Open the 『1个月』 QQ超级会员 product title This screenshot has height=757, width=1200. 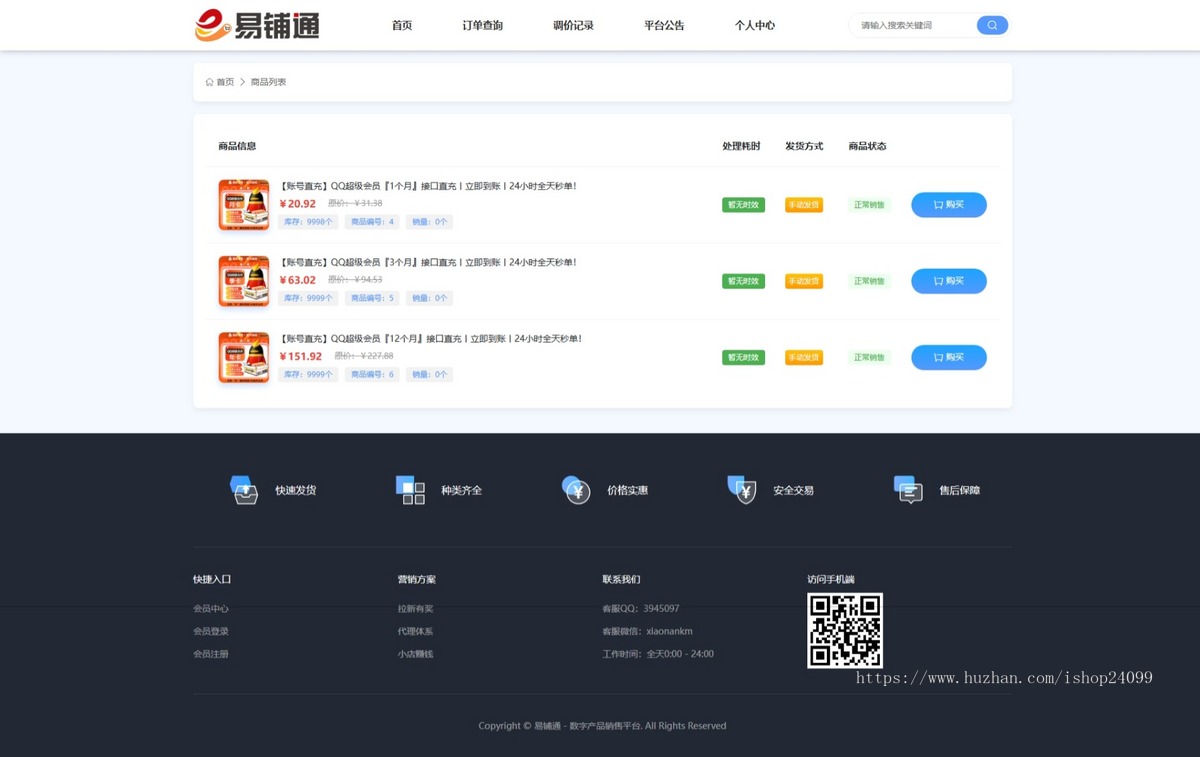click(428, 186)
